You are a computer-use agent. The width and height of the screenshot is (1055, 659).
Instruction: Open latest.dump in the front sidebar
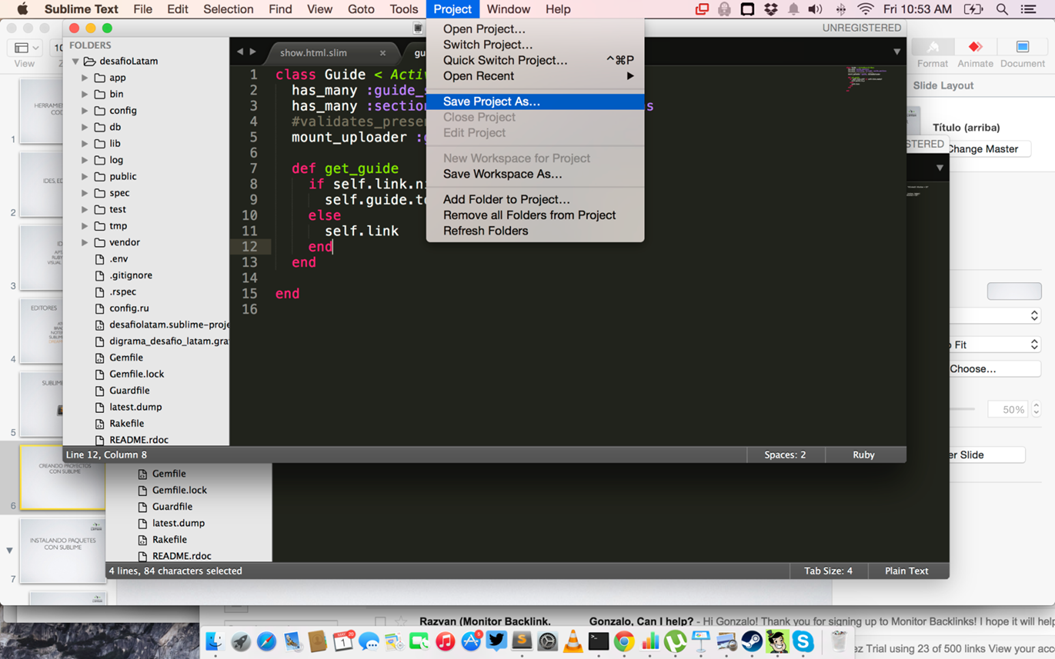coord(135,407)
